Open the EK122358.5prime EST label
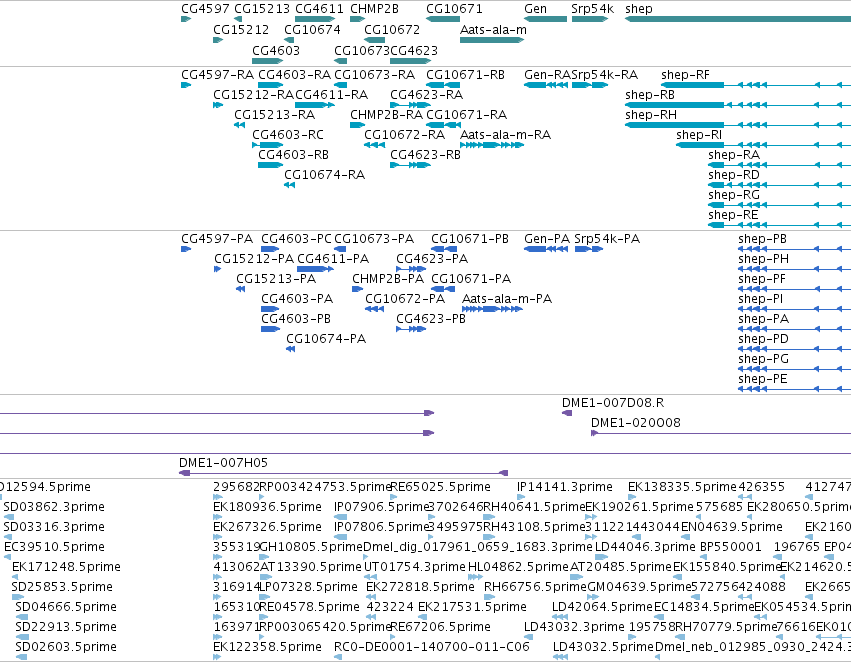This screenshot has width=851, height=662. (x=268, y=647)
